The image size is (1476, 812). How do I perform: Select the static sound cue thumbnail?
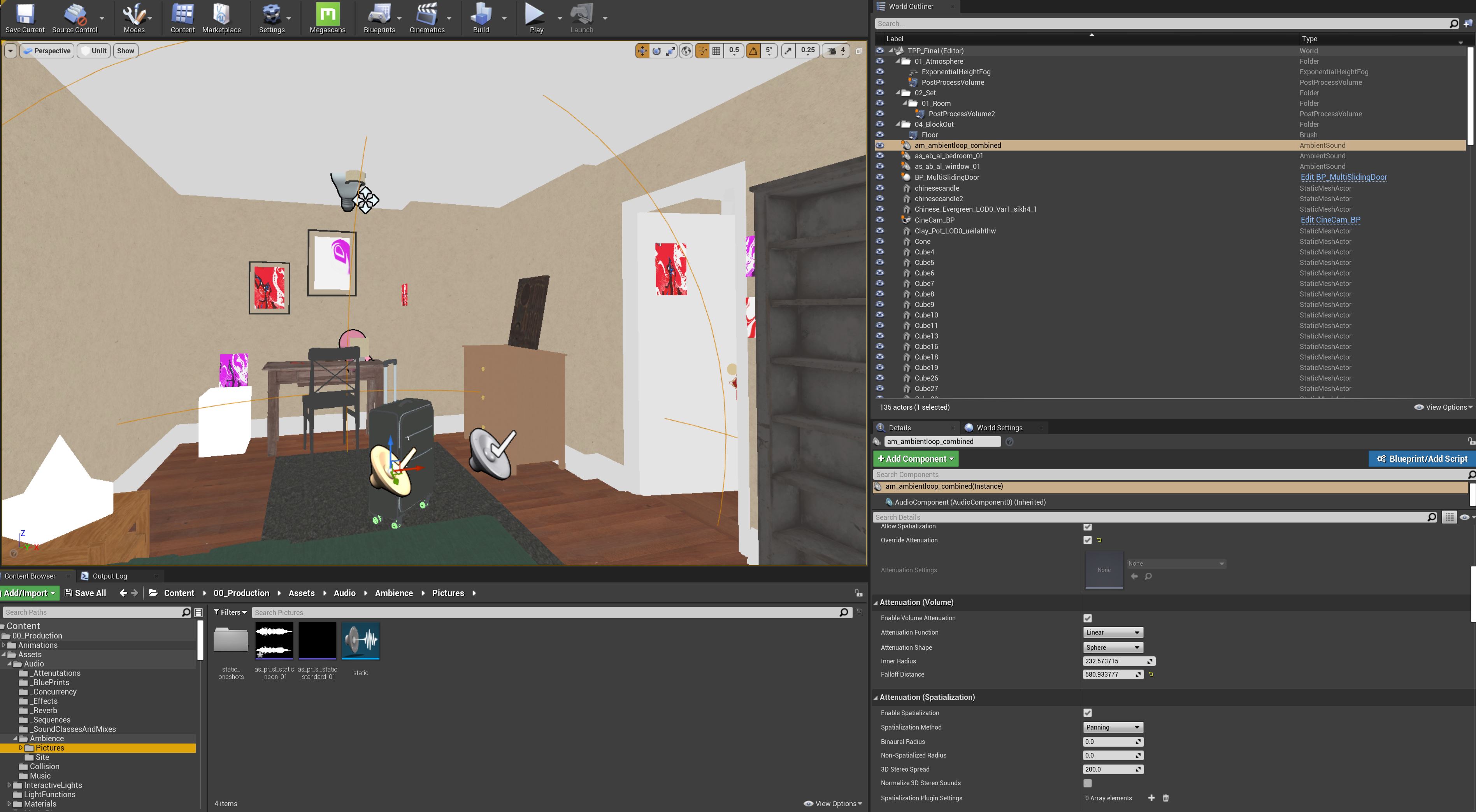click(360, 641)
